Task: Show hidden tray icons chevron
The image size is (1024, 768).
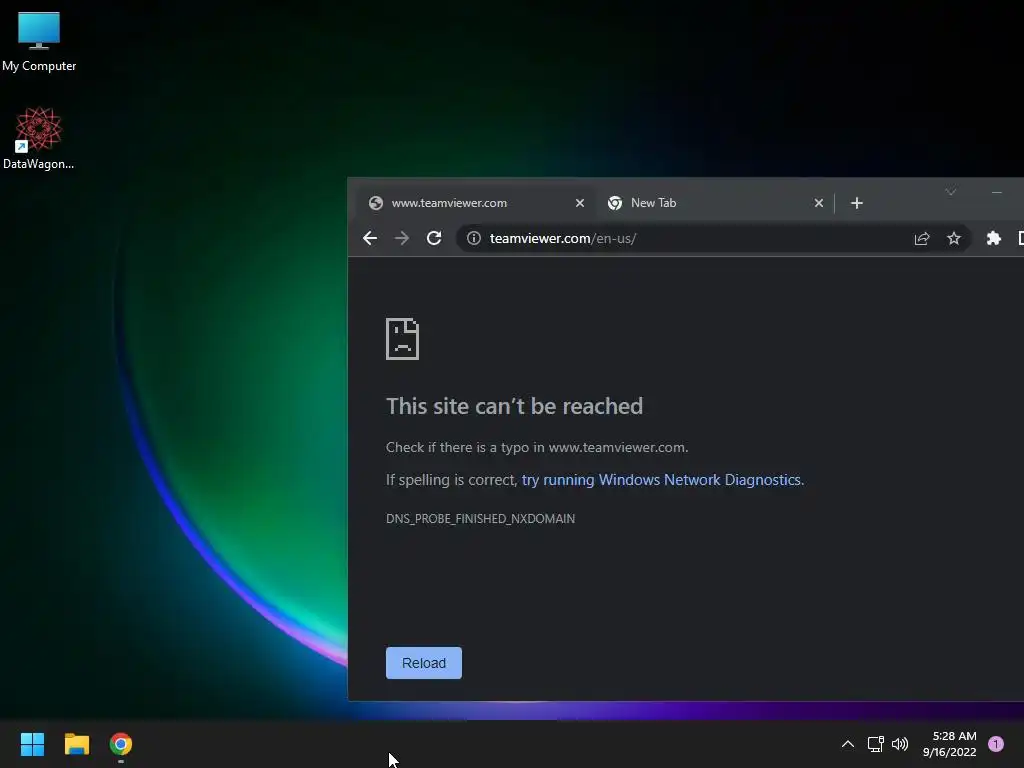Action: pyautogui.click(x=848, y=744)
